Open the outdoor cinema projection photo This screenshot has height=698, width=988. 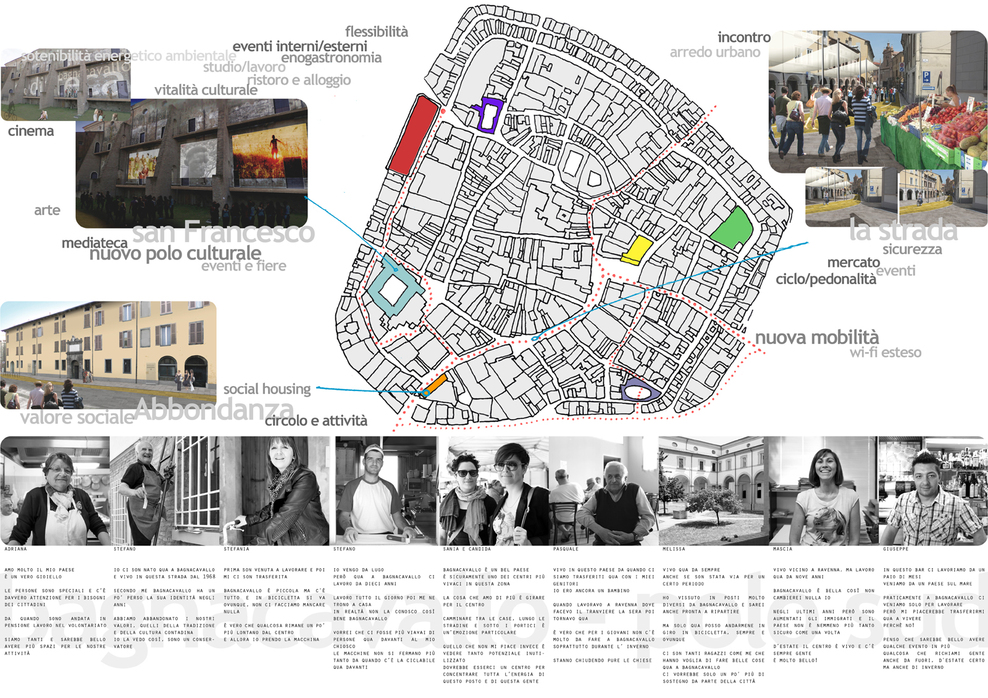(x=192, y=163)
